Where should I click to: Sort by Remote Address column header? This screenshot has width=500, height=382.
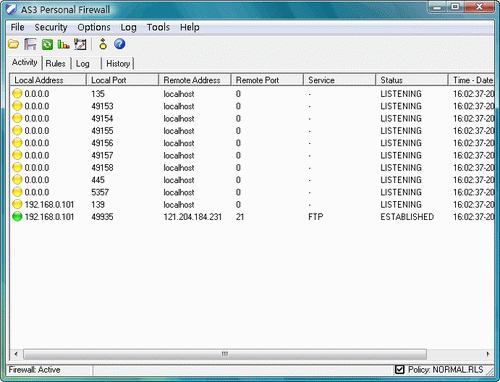tap(195, 80)
